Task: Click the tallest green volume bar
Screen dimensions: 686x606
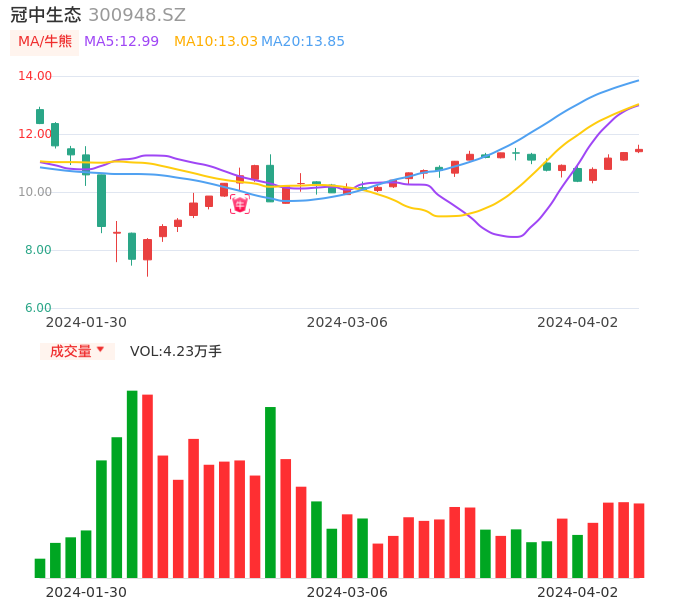Action: (x=132, y=484)
